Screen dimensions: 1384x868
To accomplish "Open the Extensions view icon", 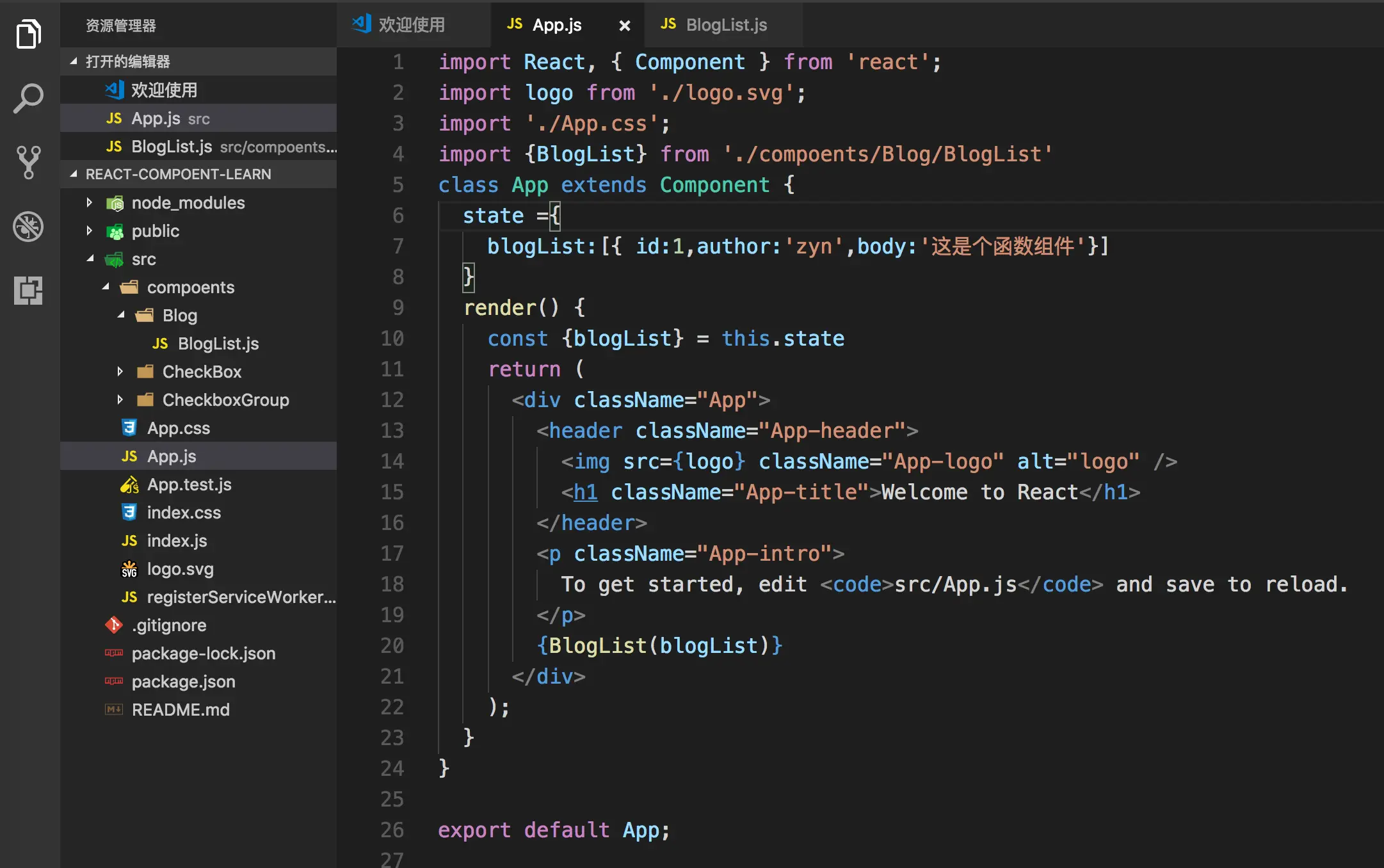I will click(29, 291).
